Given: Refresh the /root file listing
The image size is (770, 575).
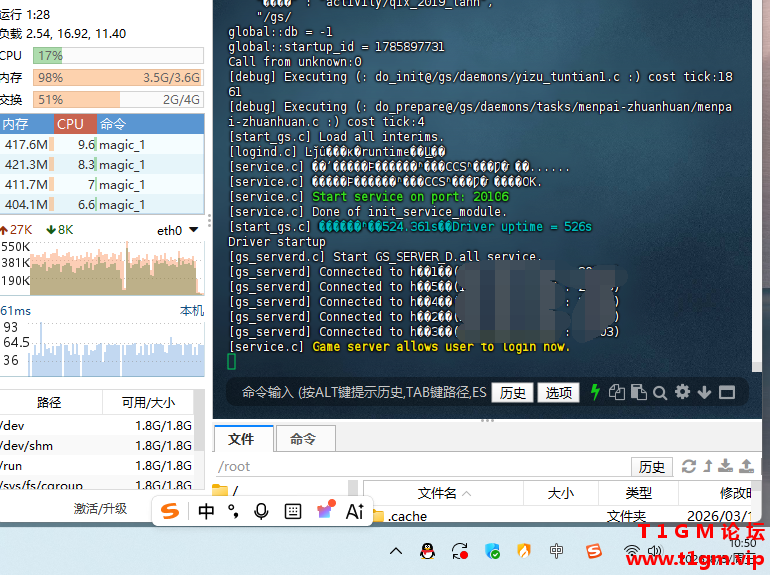Looking at the screenshot, I should pos(688,466).
